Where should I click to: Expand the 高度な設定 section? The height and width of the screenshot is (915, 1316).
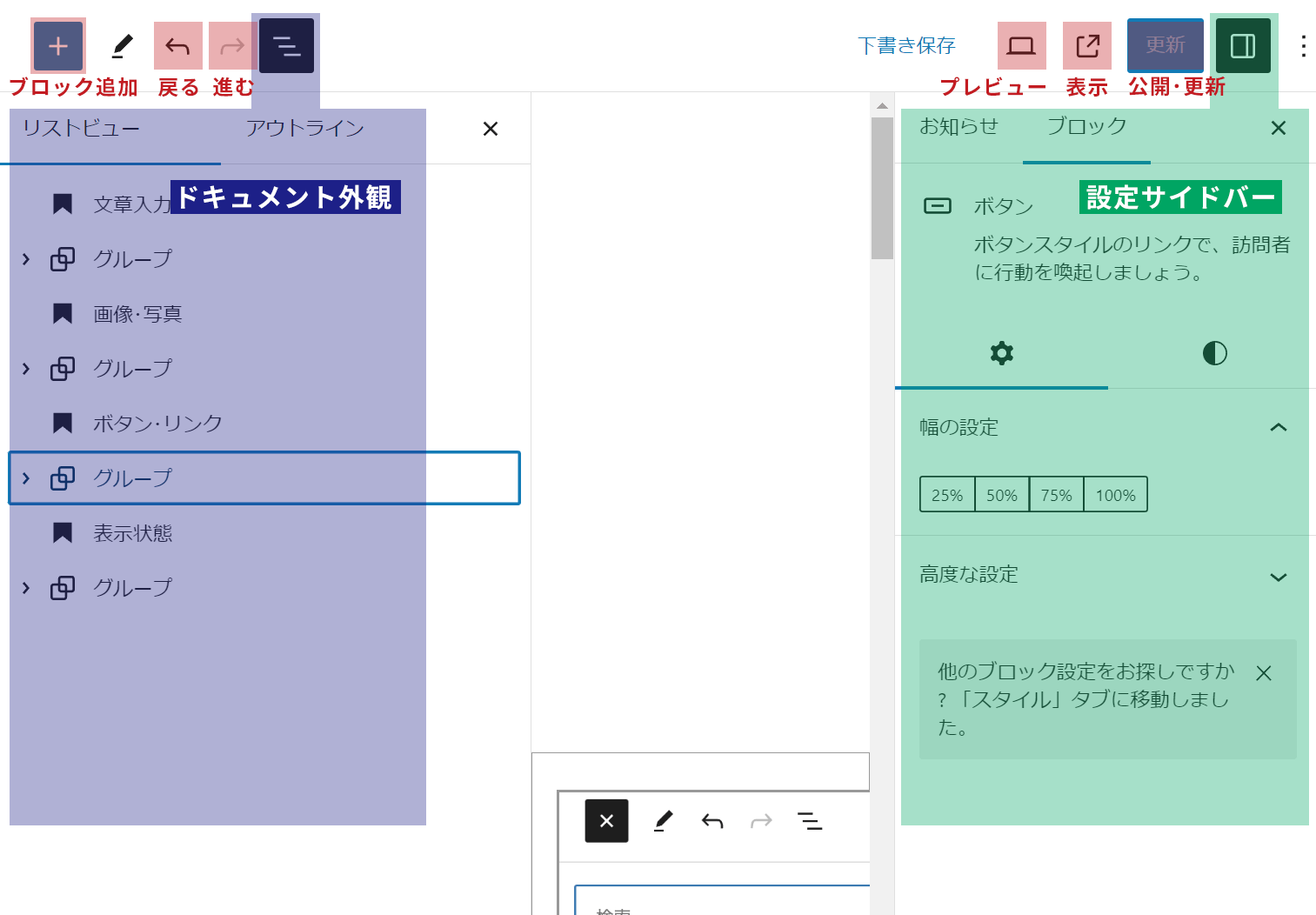[x=1278, y=577]
